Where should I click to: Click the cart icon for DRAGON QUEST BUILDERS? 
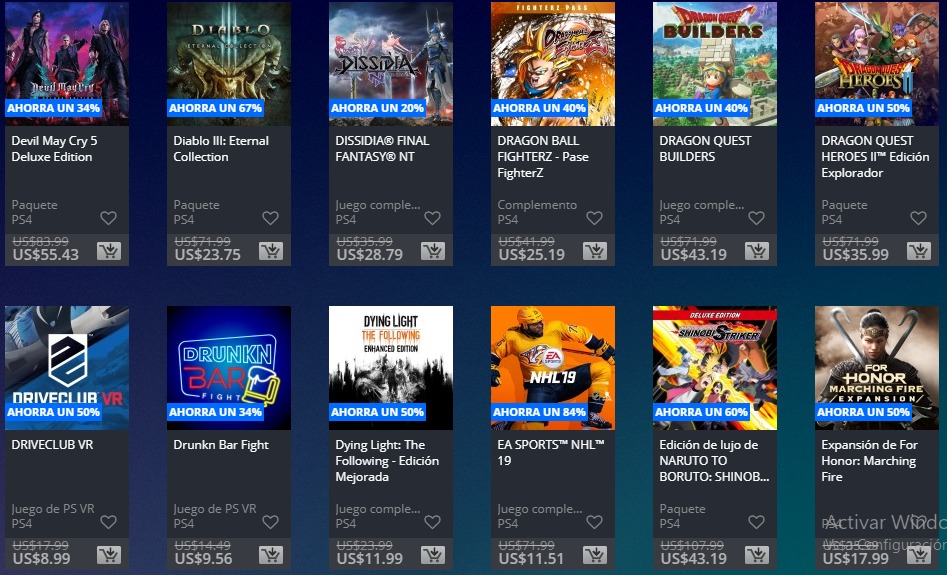point(757,251)
